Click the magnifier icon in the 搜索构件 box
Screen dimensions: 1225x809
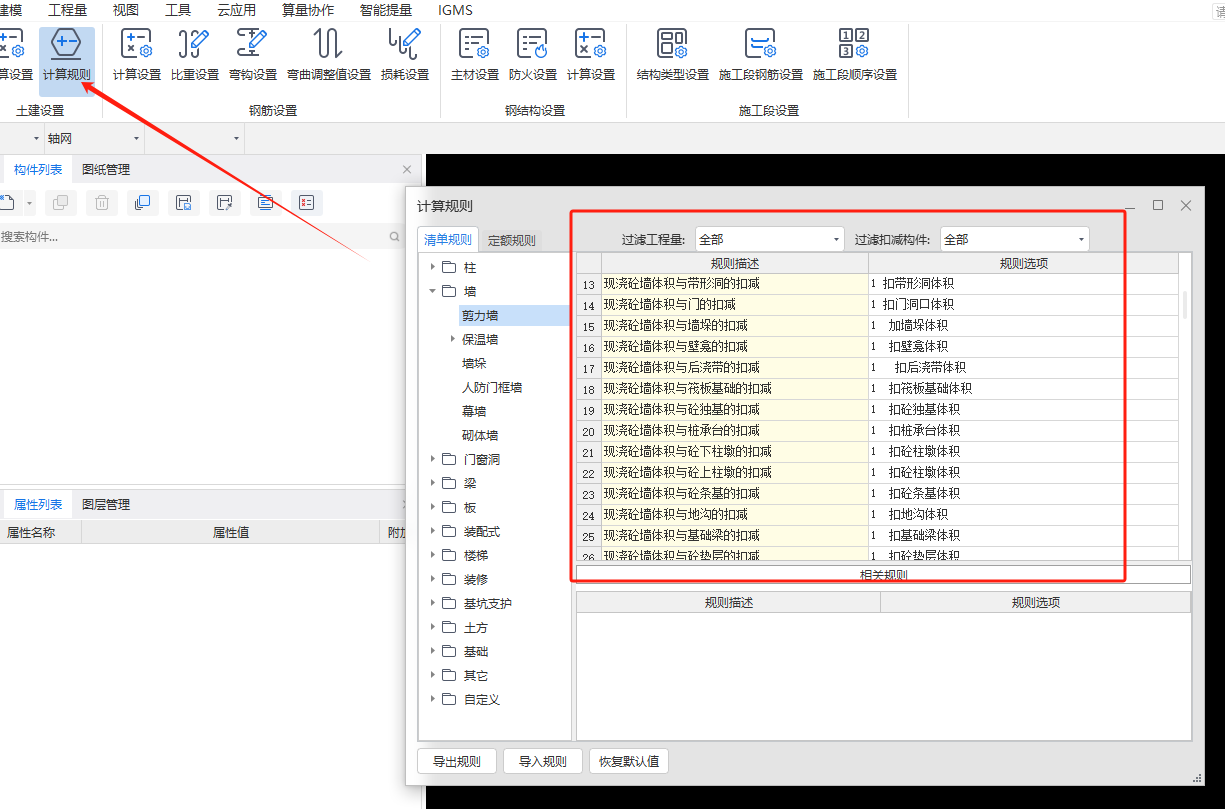click(x=395, y=237)
